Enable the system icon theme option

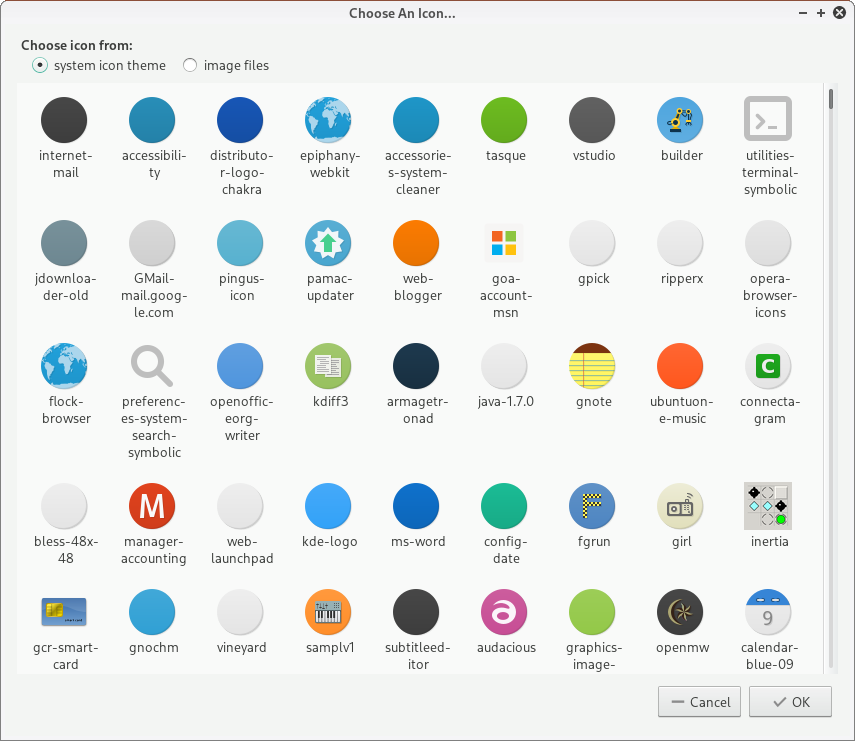(x=40, y=66)
